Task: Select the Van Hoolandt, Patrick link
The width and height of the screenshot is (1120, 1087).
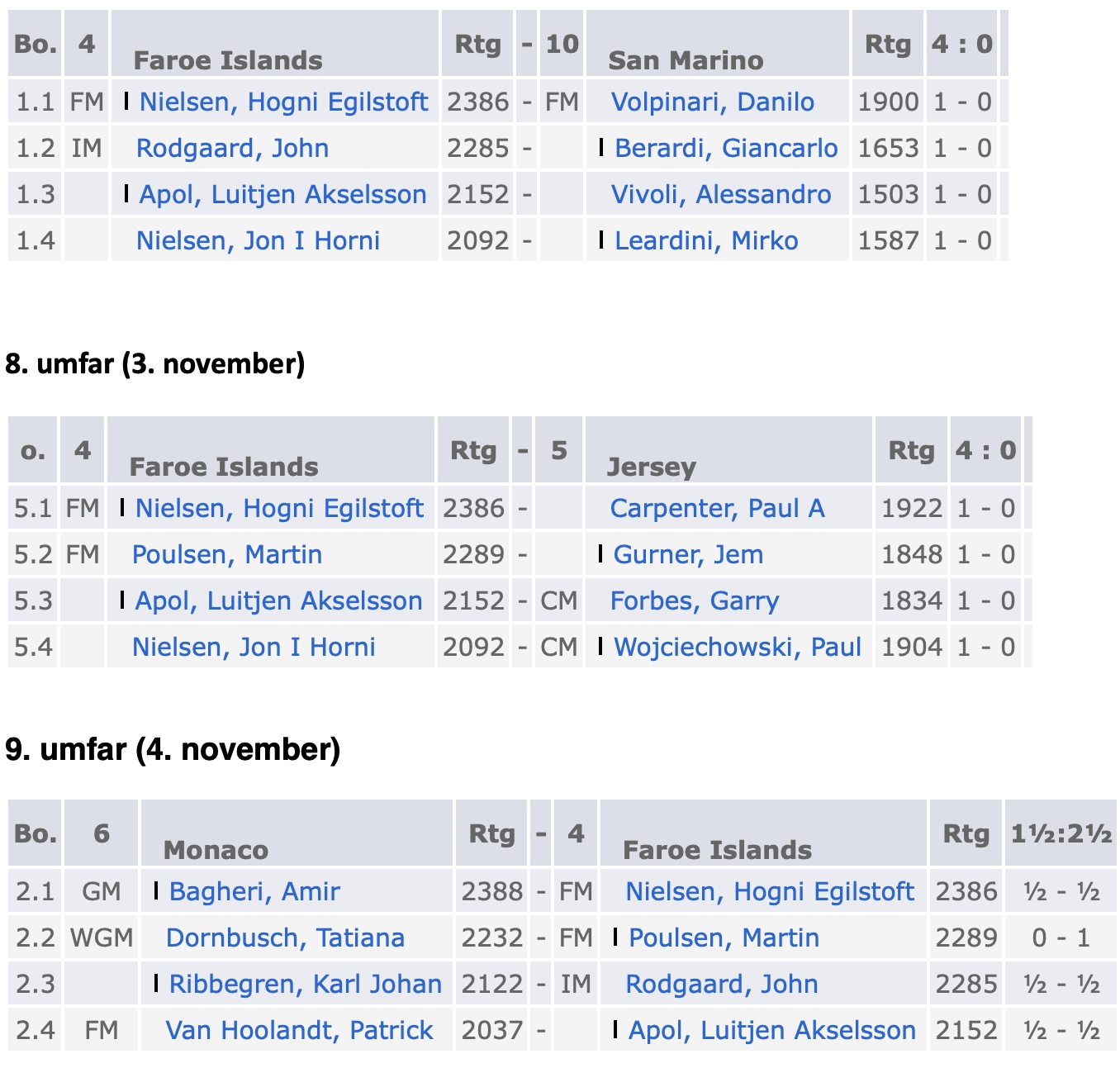Action: (x=299, y=1030)
